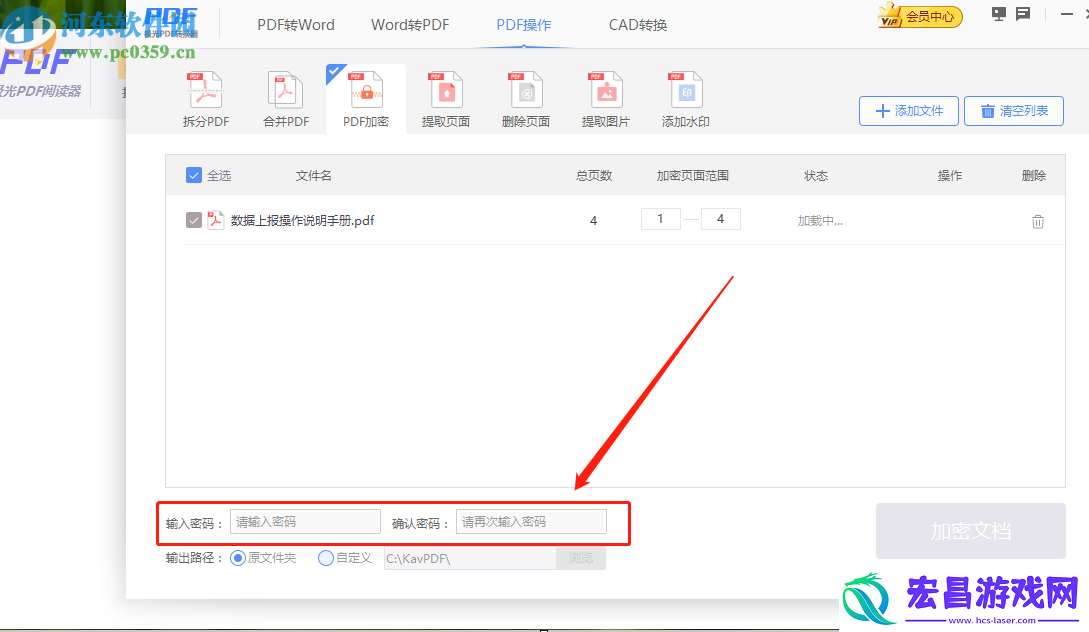Click the 总页数 column header
This screenshot has height=632, width=1089.
(x=594, y=176)
